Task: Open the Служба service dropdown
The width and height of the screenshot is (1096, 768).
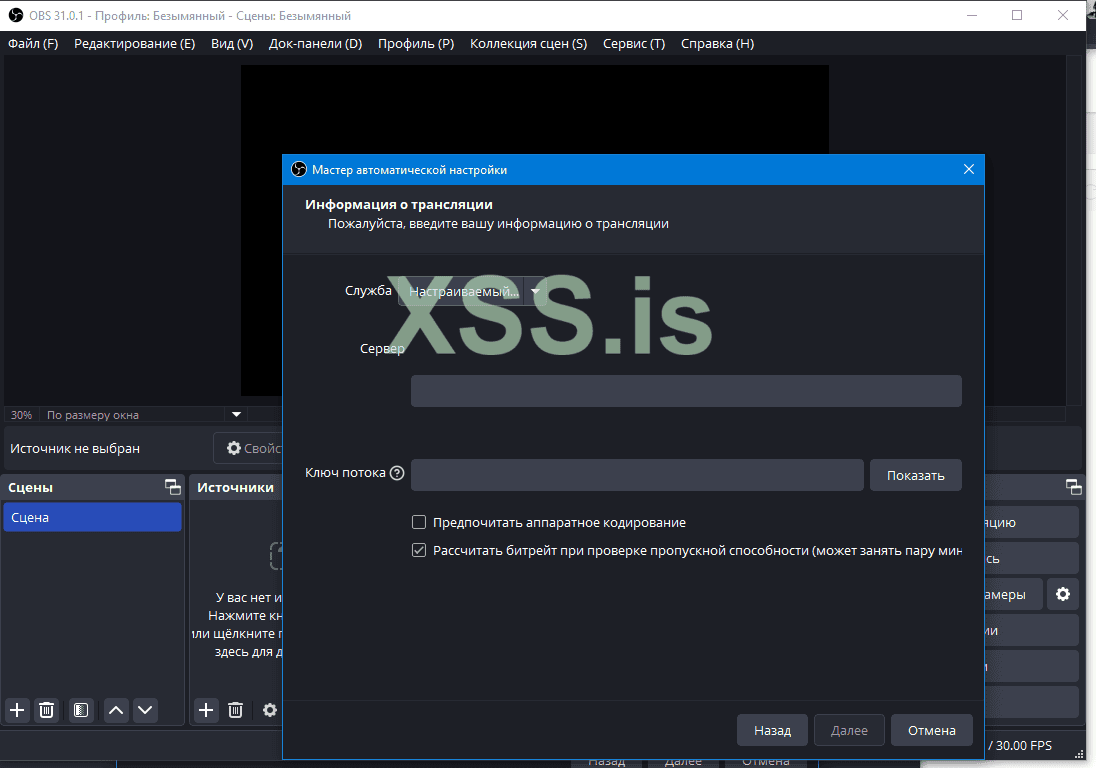Action: pos(473,291)
